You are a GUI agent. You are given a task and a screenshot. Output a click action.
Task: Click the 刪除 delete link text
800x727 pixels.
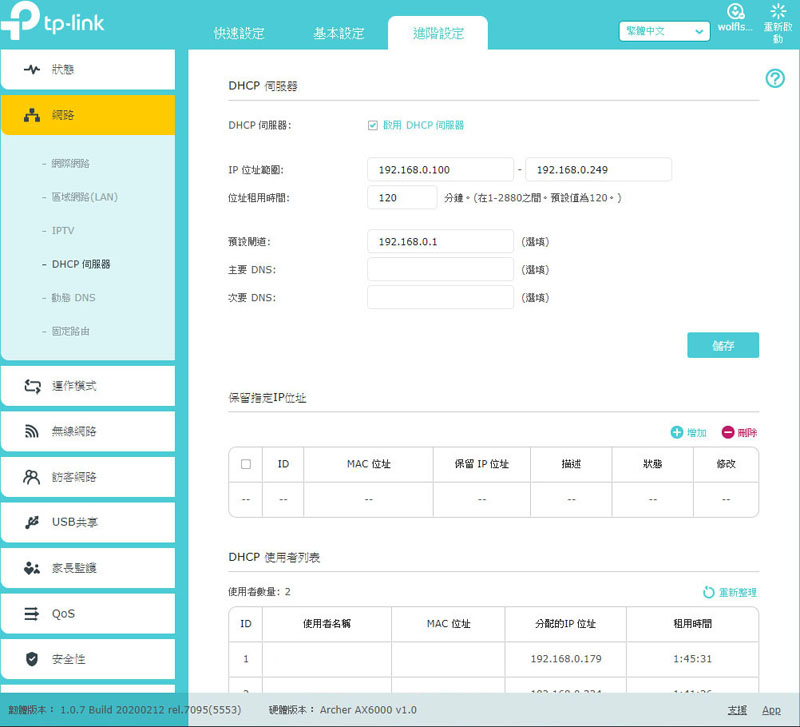(747, 433)
